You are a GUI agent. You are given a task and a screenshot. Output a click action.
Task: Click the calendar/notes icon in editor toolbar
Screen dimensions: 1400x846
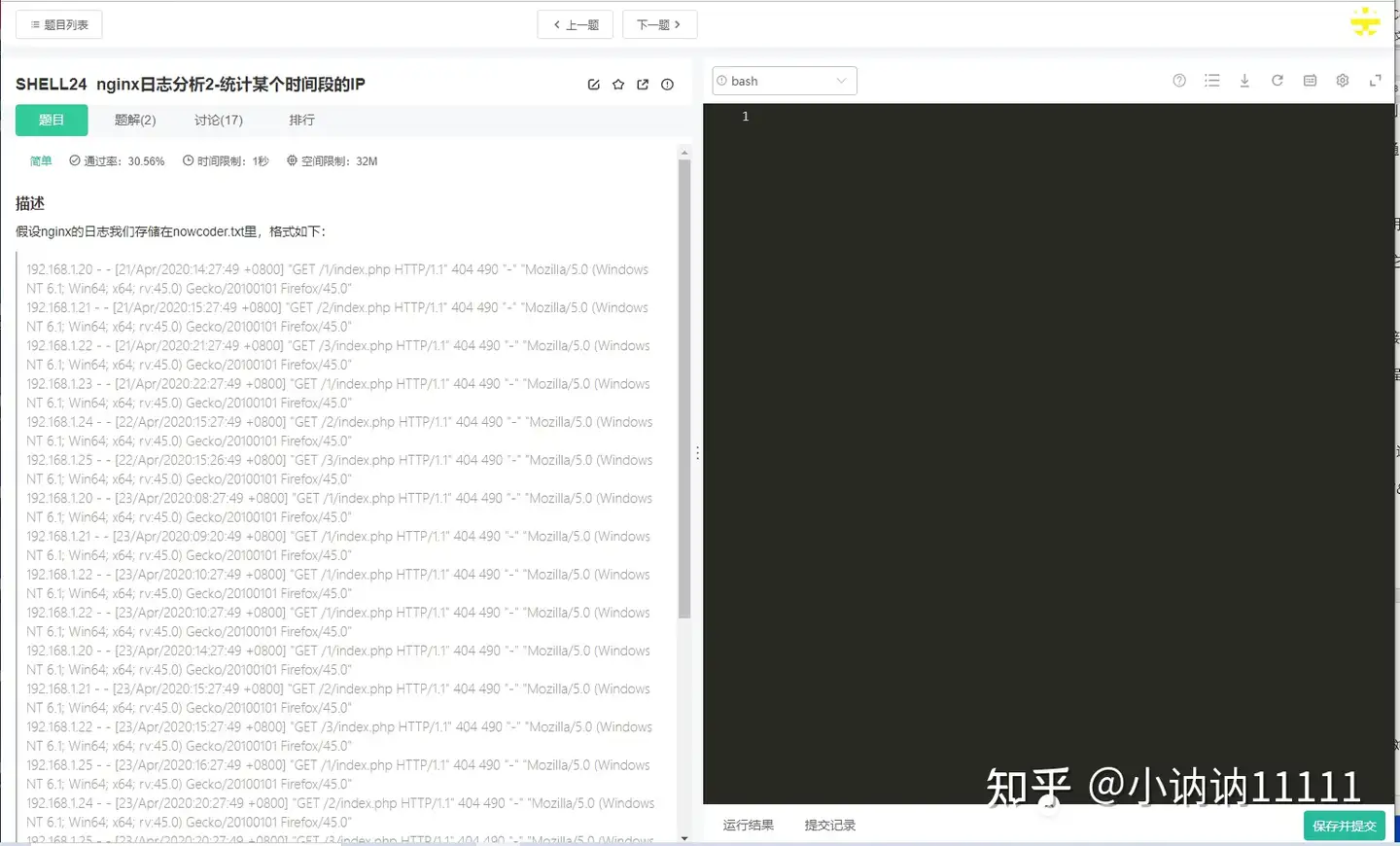[x=1310, y=81]
